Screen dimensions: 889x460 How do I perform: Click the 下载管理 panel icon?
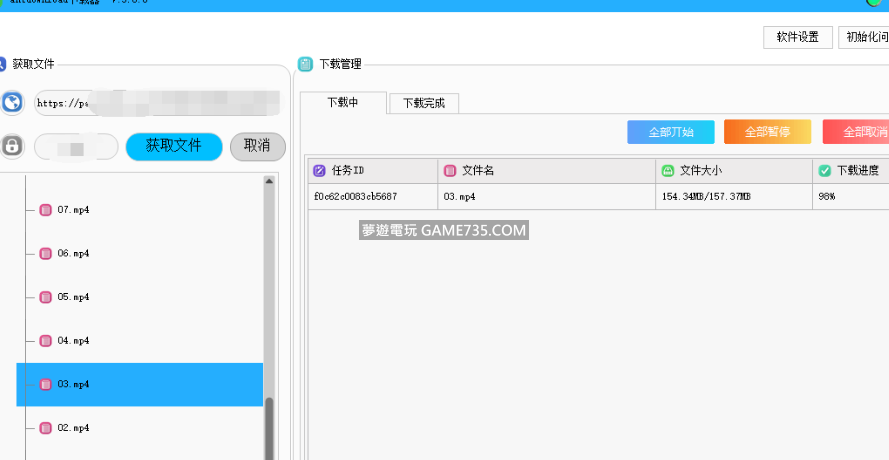306,65
